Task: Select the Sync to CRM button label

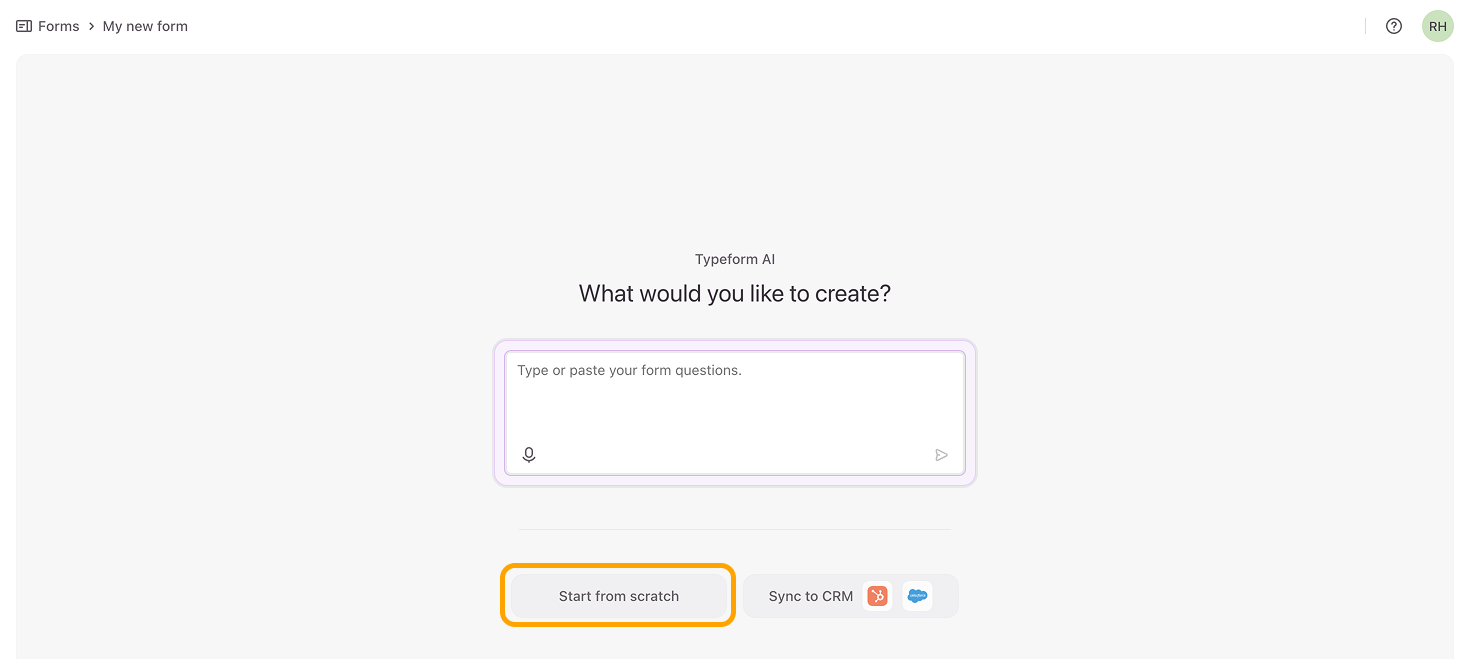Action: tap(810, 596)
